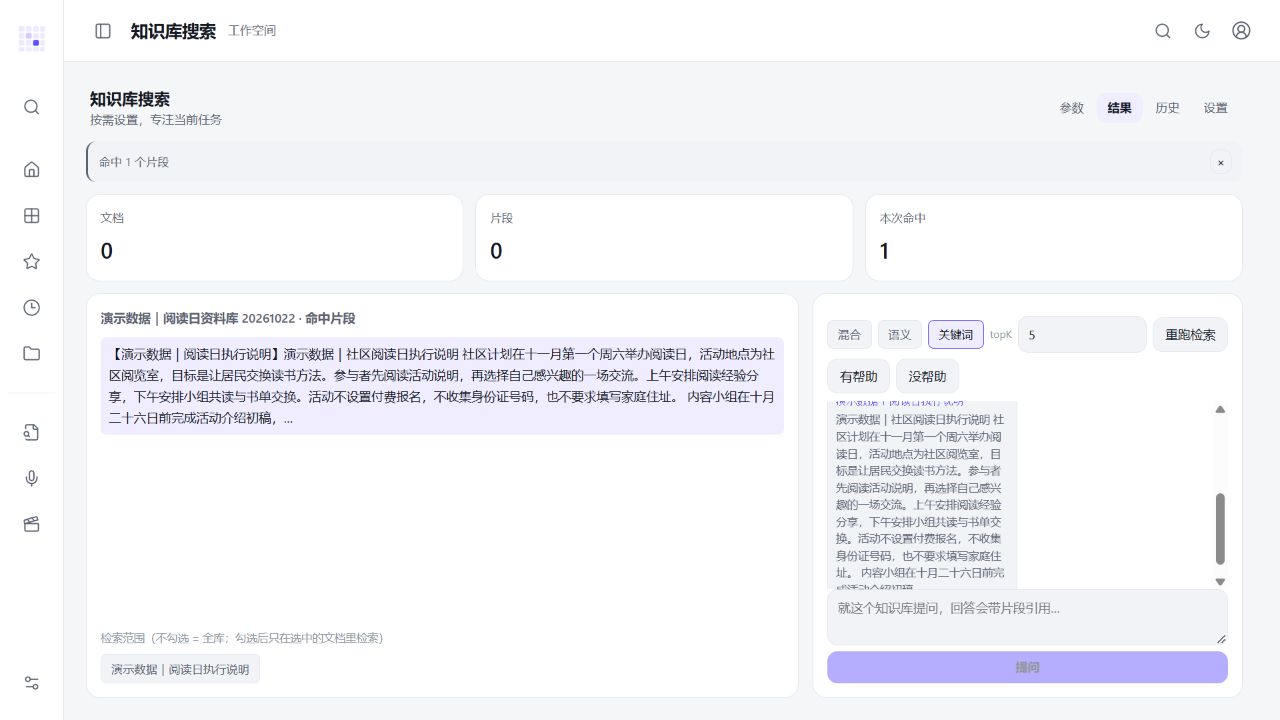1280x720 pixels.
Task: Select the 关键词 retrieval mode
Action: [956, 334]
